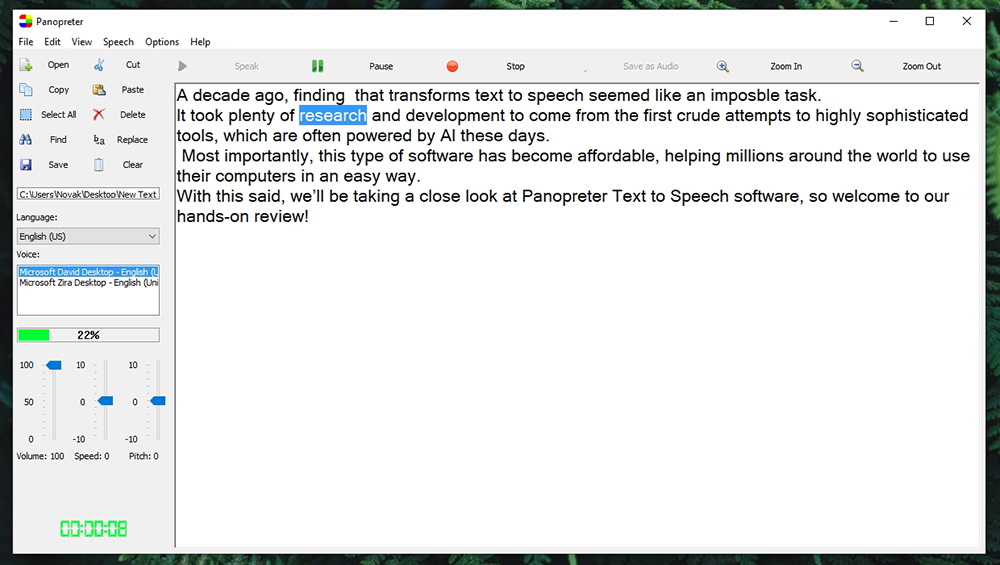This screenshot has height=565, width=1000.
Task: Click the Save button label
Action: 58,165
